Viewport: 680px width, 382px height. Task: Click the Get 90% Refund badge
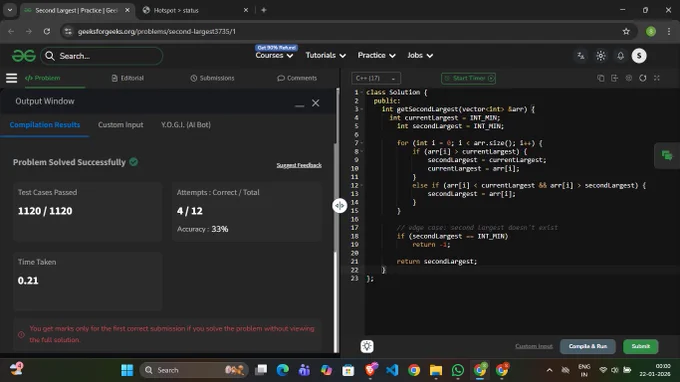pyautogui.click(x=276, y=48)
